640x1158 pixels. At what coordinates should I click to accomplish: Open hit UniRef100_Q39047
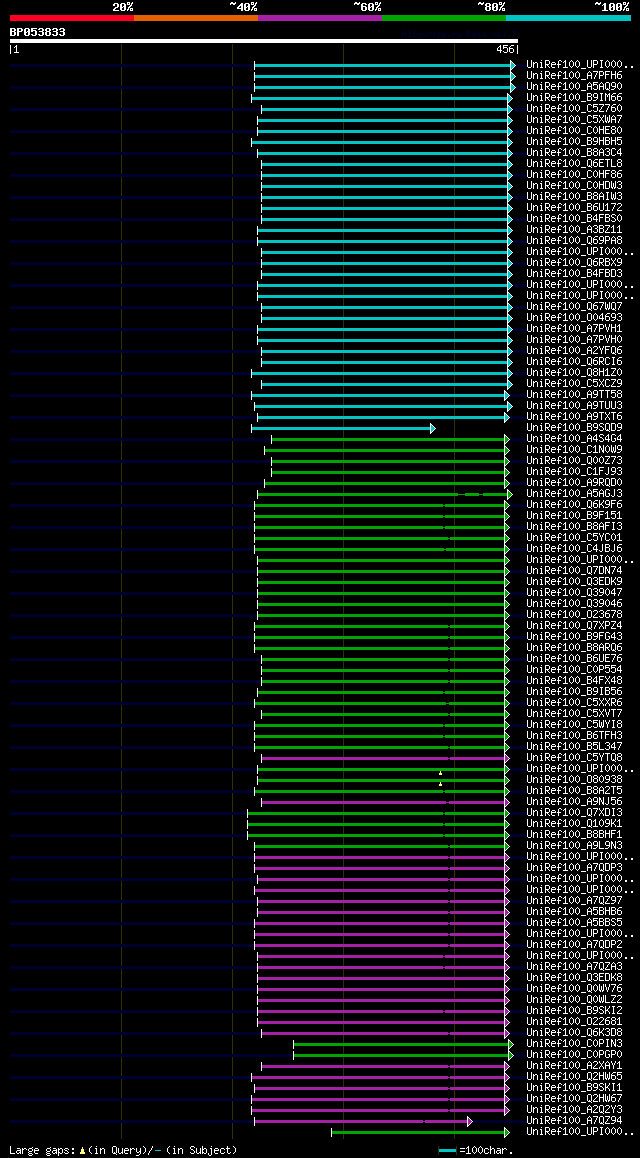(x=574, y=593)
